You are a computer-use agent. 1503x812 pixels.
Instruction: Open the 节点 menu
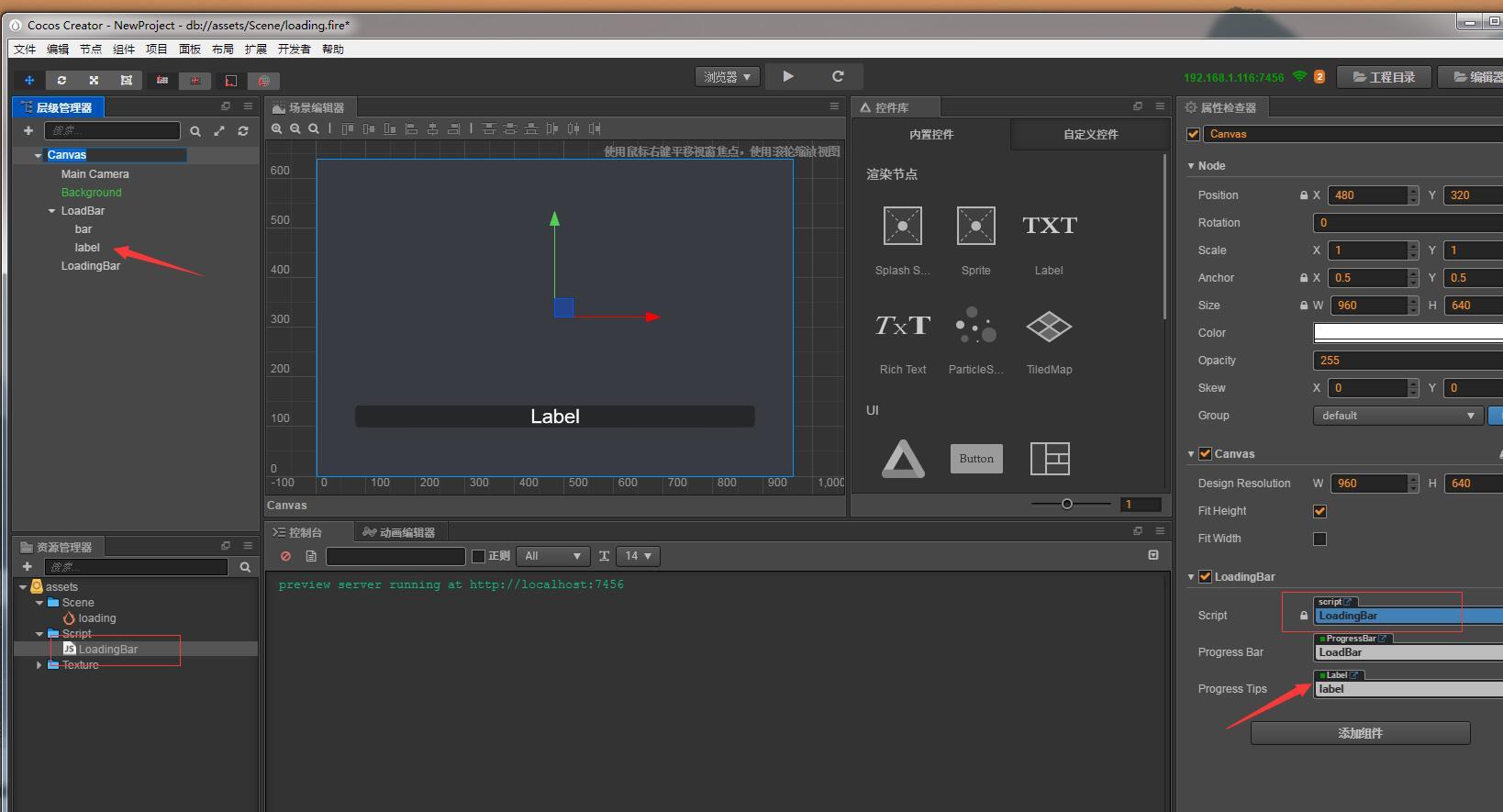(91, 50)
